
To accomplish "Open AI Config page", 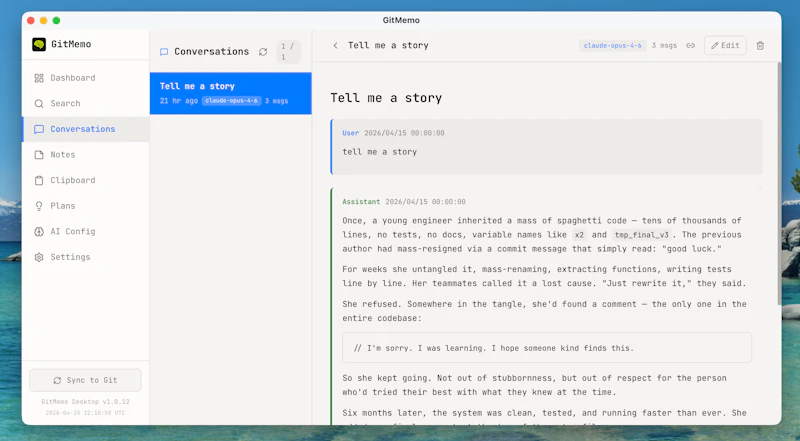I will [x=86, y=231].
